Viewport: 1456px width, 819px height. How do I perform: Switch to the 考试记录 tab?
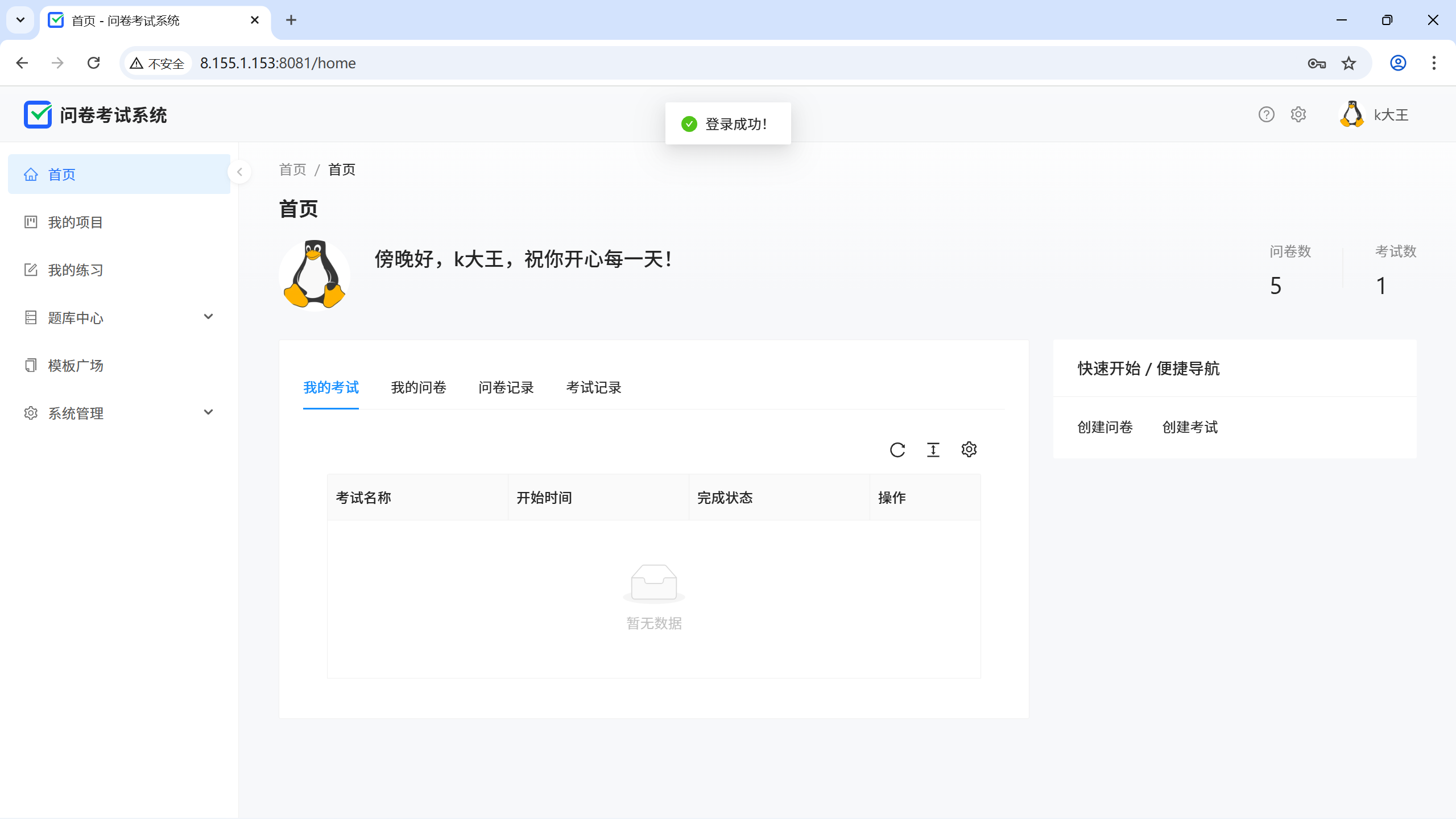pos(594,388)
